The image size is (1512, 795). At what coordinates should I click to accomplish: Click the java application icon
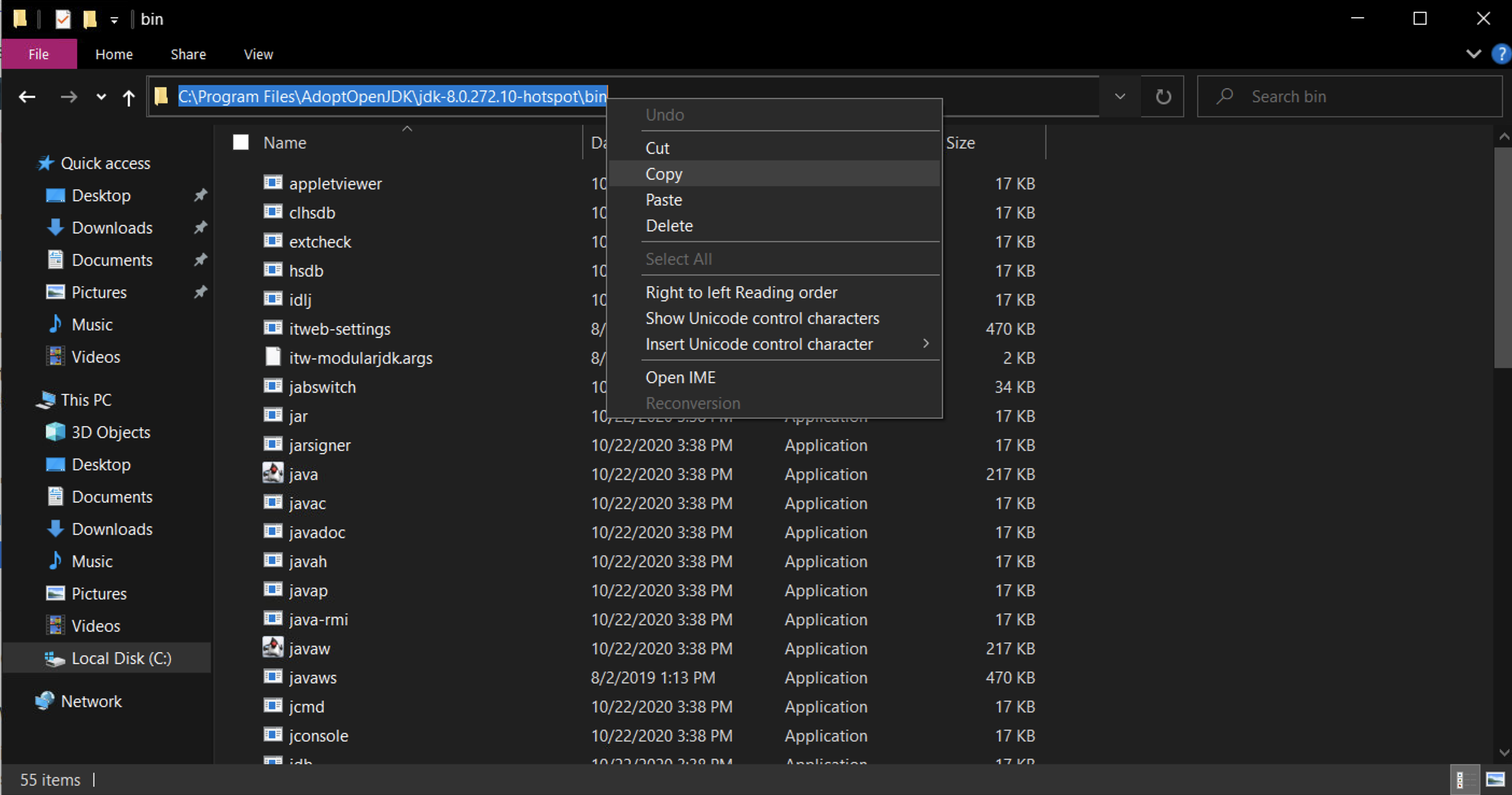click(273, 474)
